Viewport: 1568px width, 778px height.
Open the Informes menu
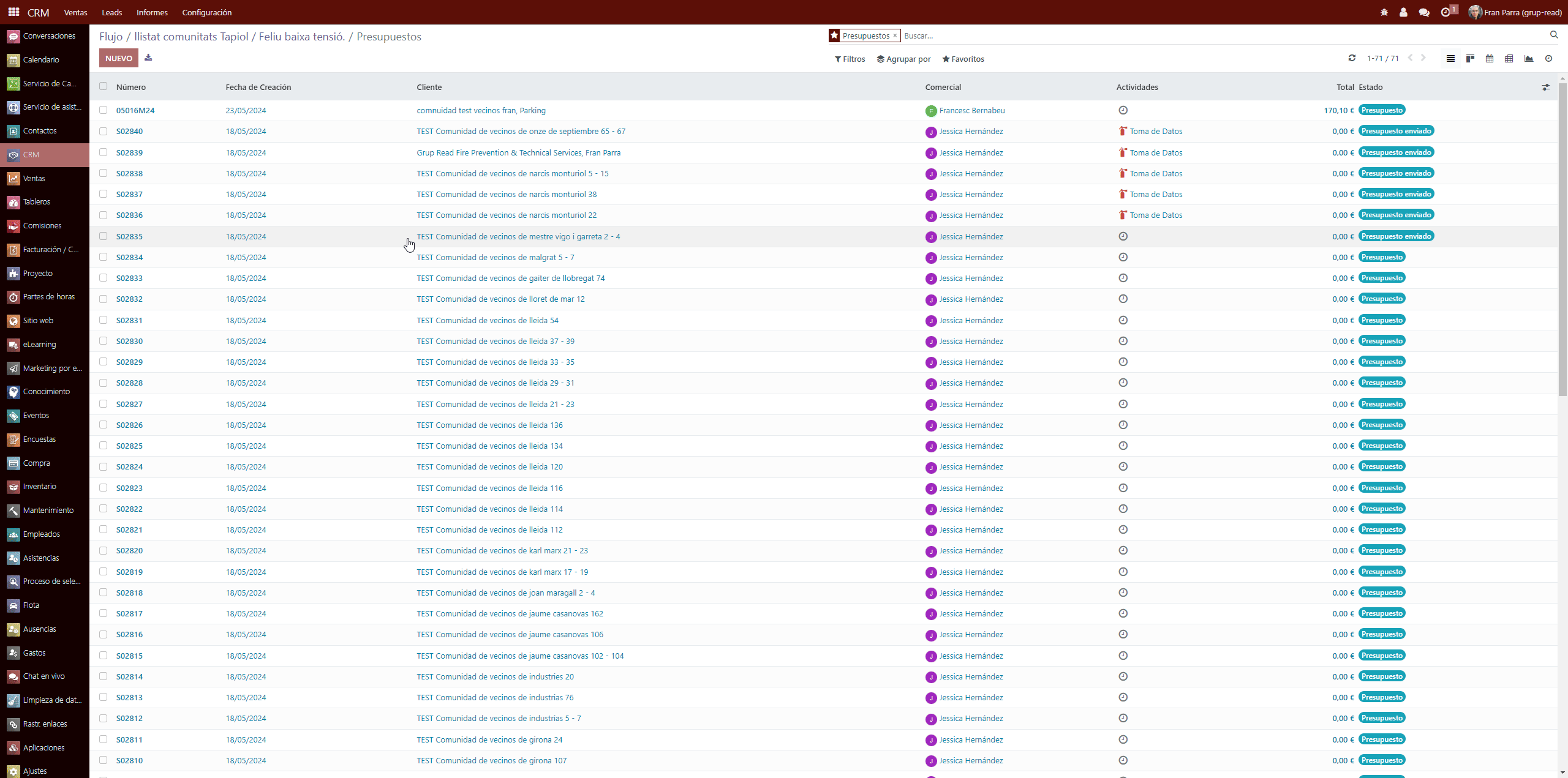point(152,12)
